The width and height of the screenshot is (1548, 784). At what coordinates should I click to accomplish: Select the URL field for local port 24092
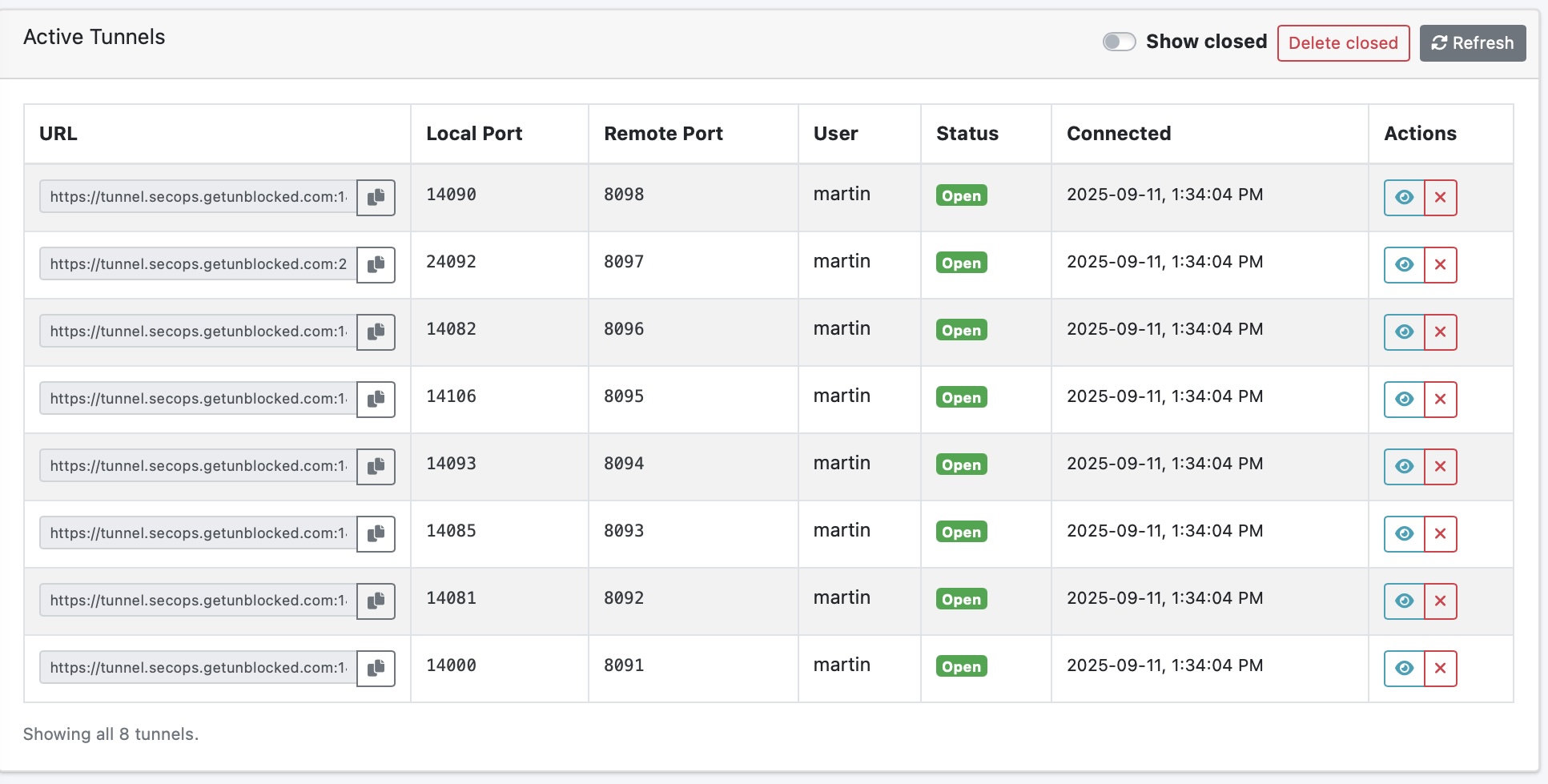click(198, 264)
